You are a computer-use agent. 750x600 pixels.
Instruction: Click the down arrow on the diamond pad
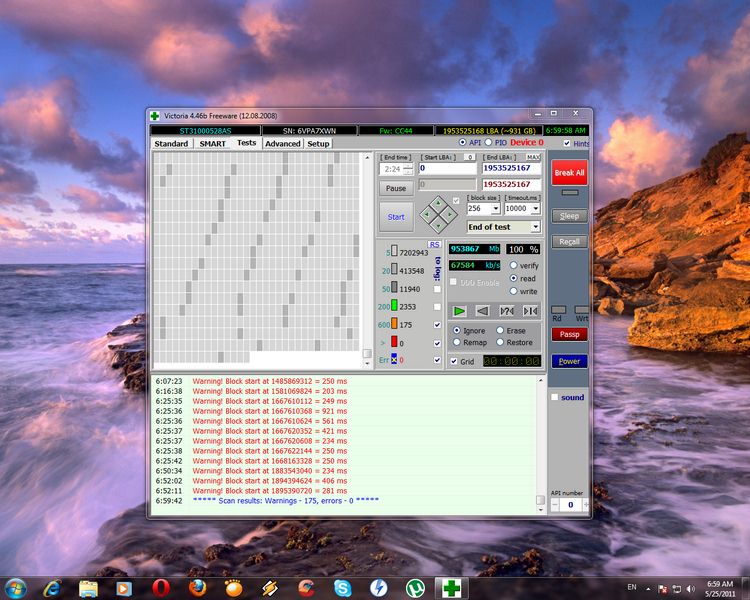[x=438, y=226]
